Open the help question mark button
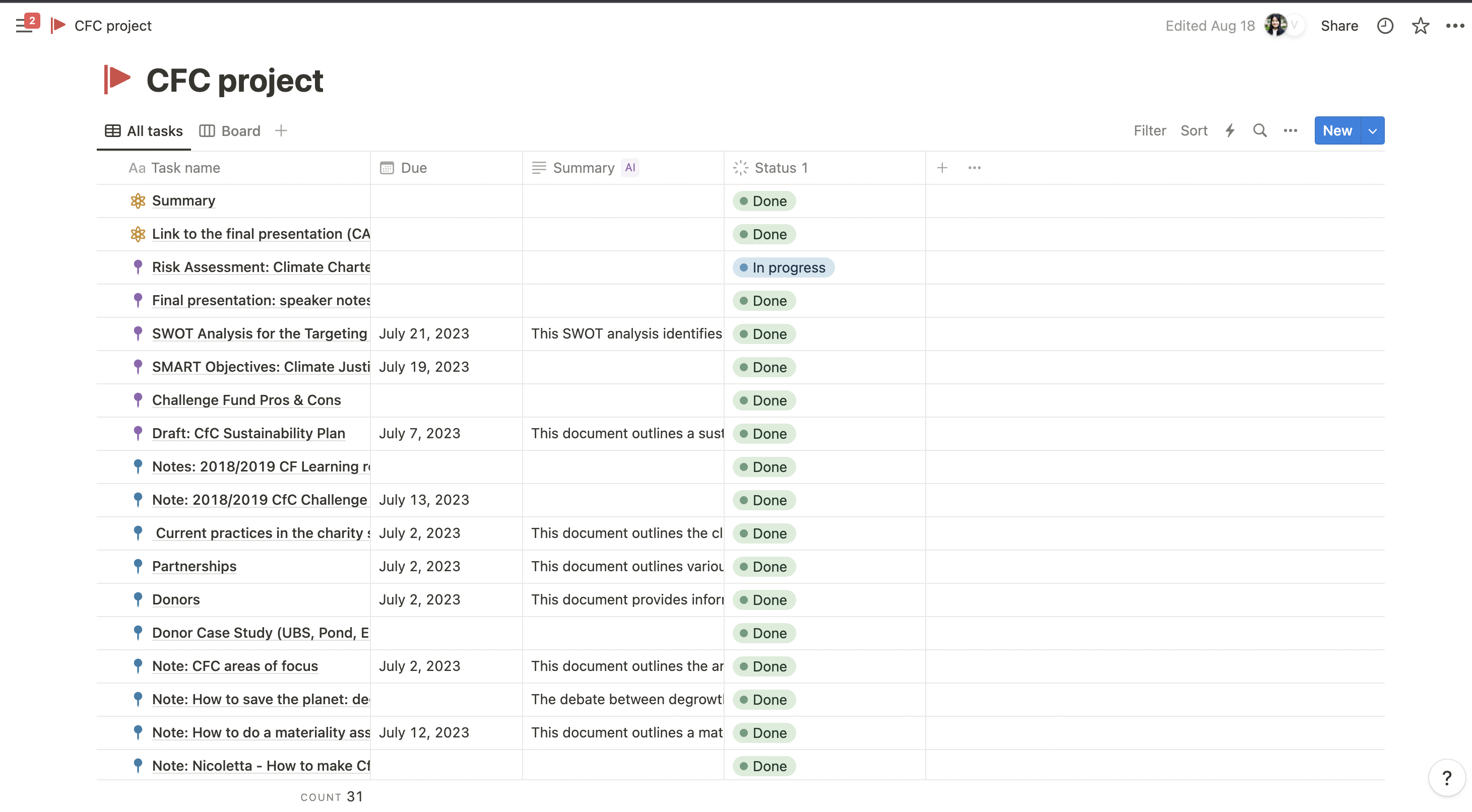 pos(1446,778)
